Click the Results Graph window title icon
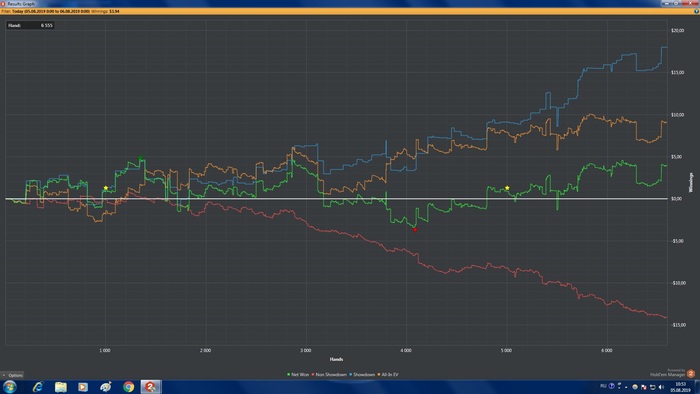Screen dimensions: 700x394 coord(3,3)
